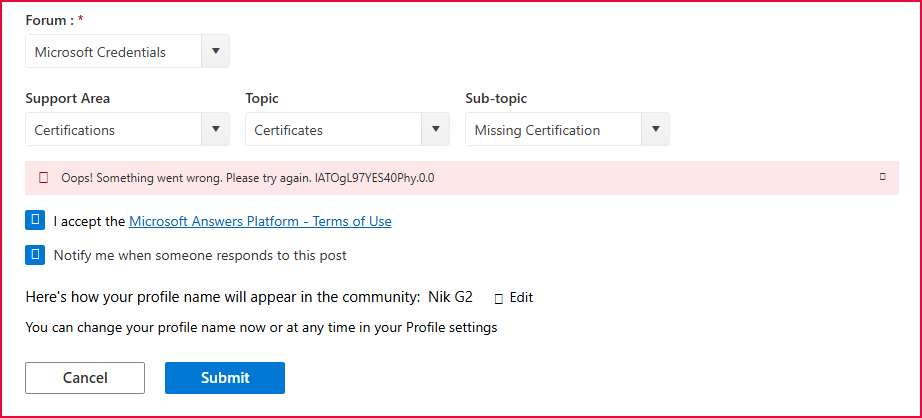The width and height of the screenshot is (922, 418).
Task: Open Microsoft Answers Platform Terms of Use link
Action: coord(260,221)
